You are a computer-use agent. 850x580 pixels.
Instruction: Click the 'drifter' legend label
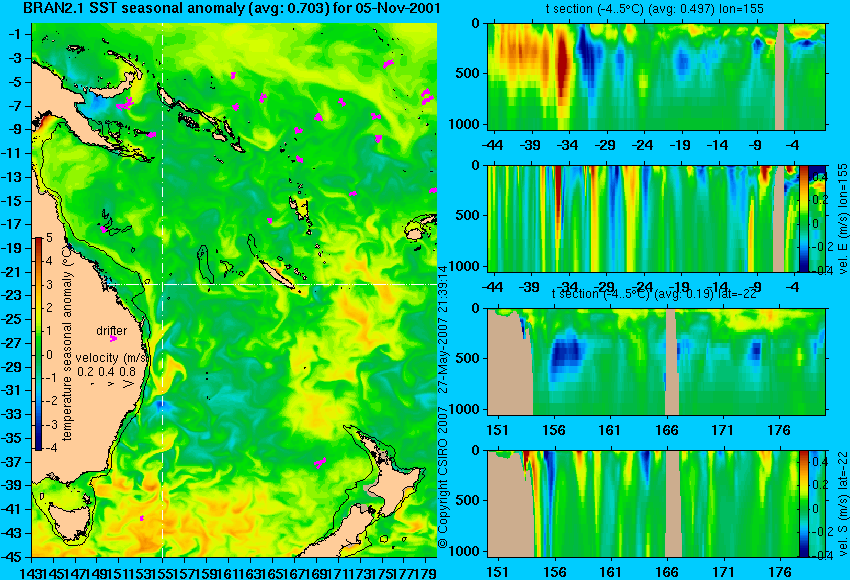coord(112,331)
